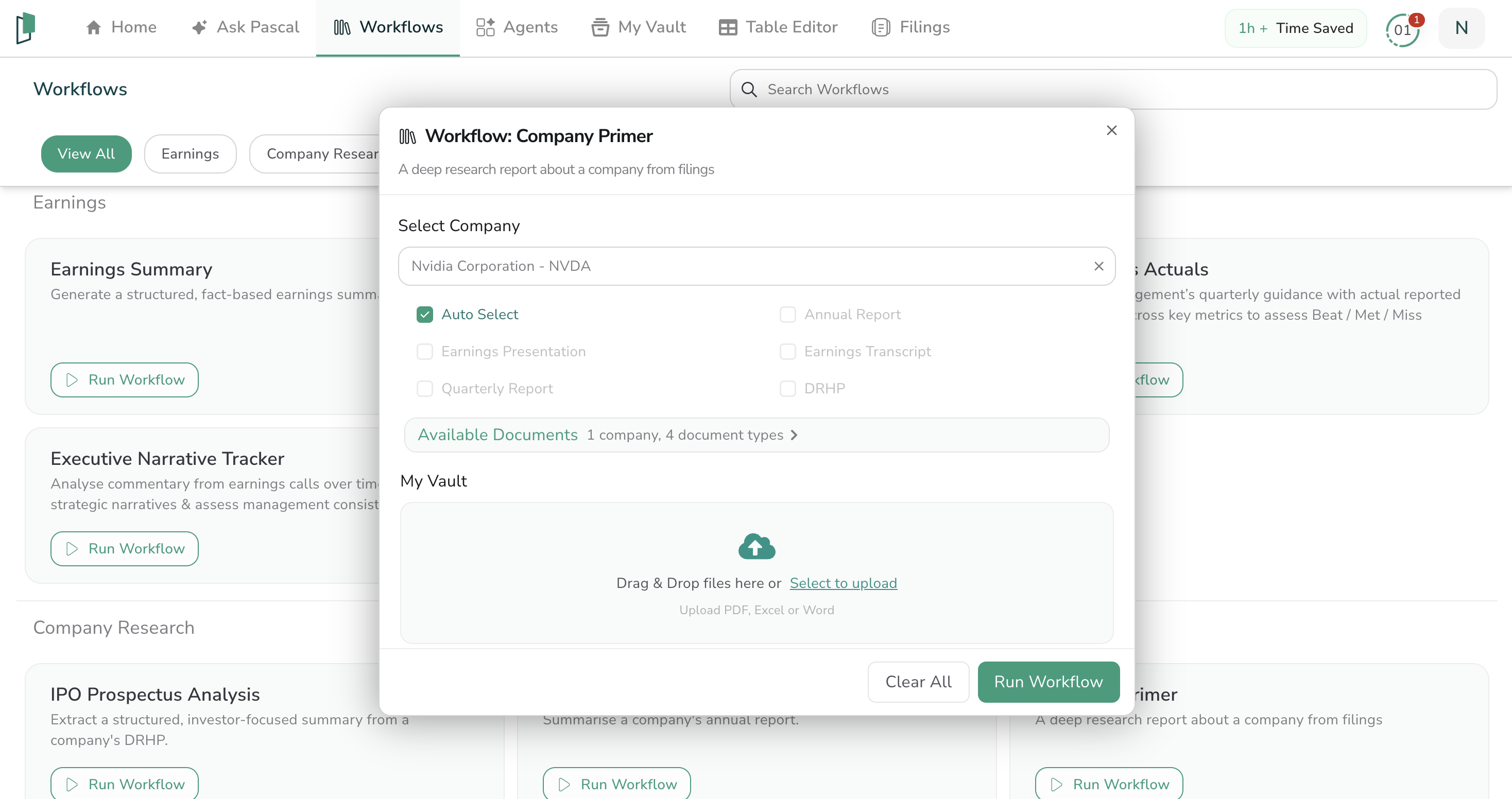
Task: Click the Select to upload link
Action: click(x=843, y=583)
